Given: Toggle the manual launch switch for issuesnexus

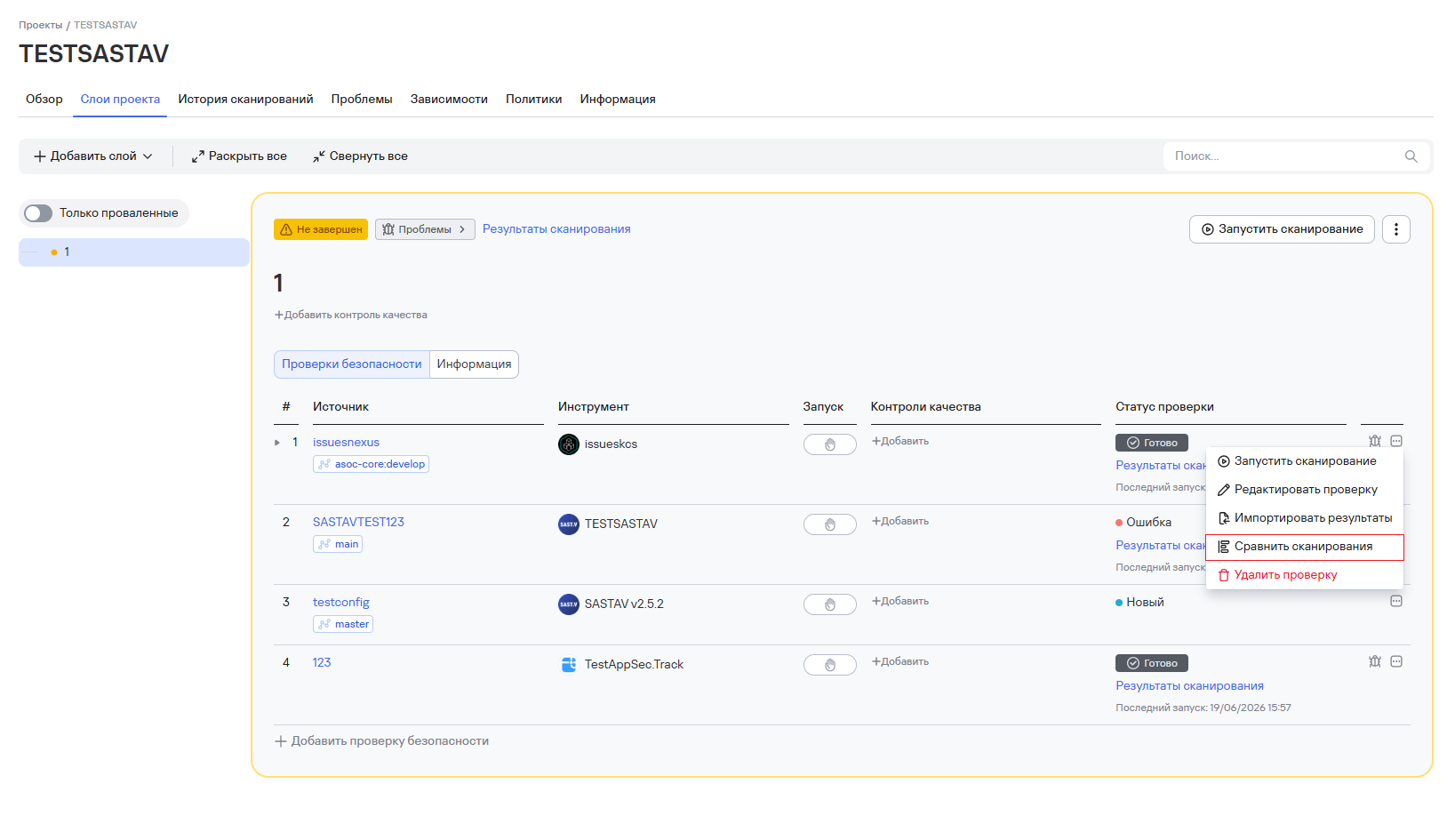Looking at the screenshot, I should pyautogui.click(x=830, y=444).
